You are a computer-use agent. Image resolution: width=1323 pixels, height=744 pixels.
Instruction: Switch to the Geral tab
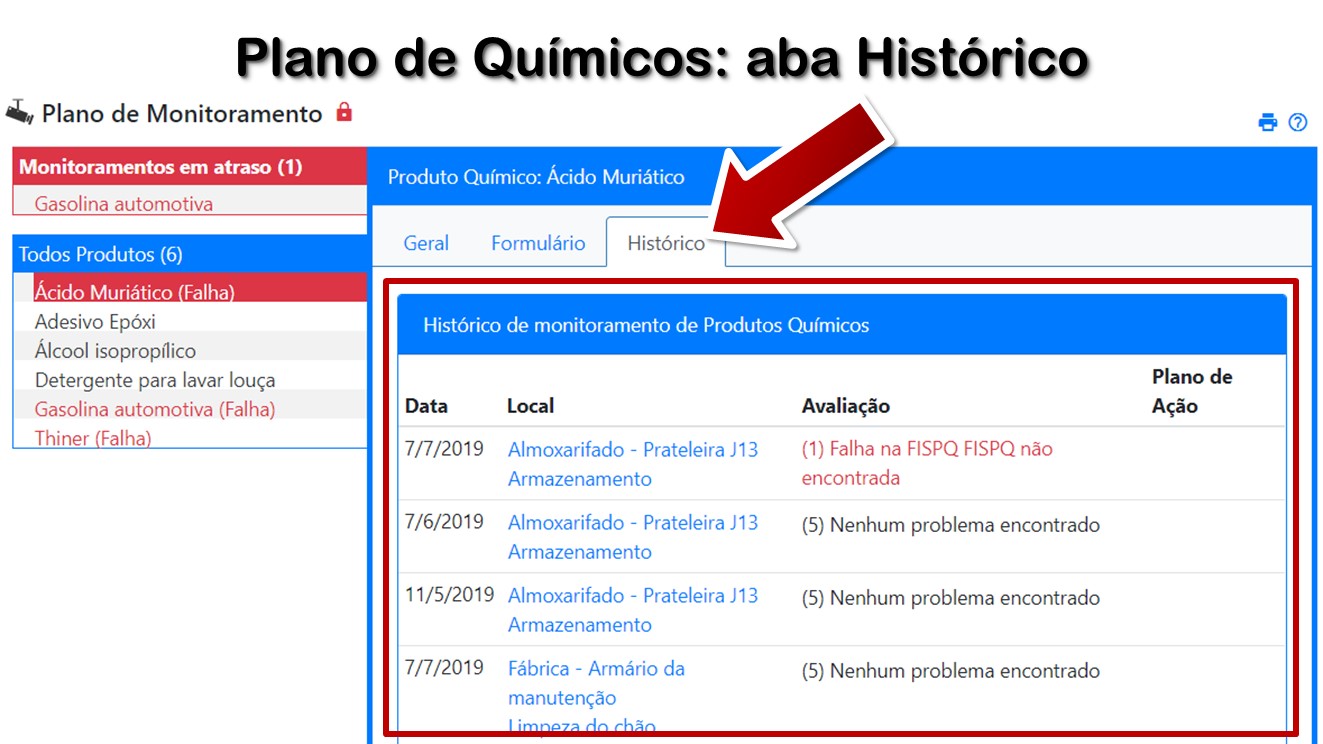pos(426,243)
